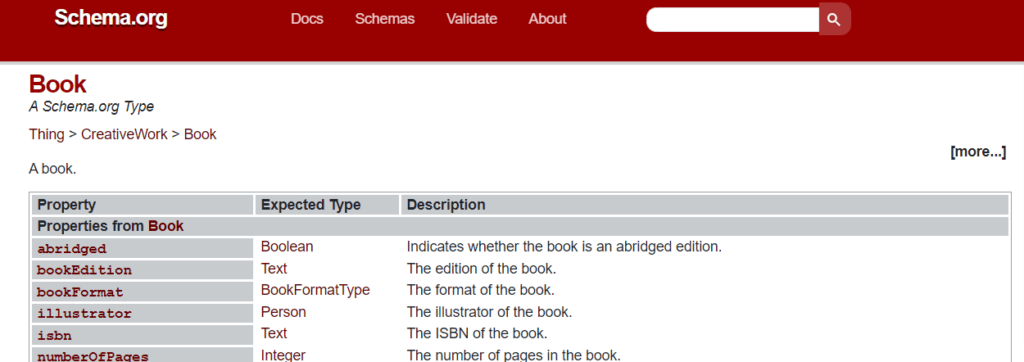The width and height of the screenshot is (1024, 362).
Task: Open the Schemas menu item
Action: click(385, 19)
